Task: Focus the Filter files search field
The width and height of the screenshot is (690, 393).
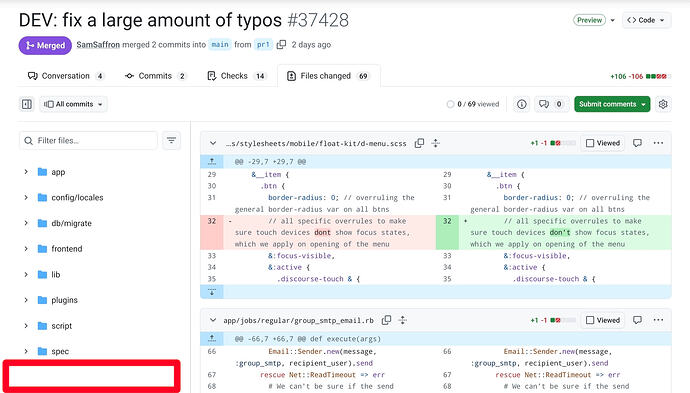Action: [x=88, y=140]
